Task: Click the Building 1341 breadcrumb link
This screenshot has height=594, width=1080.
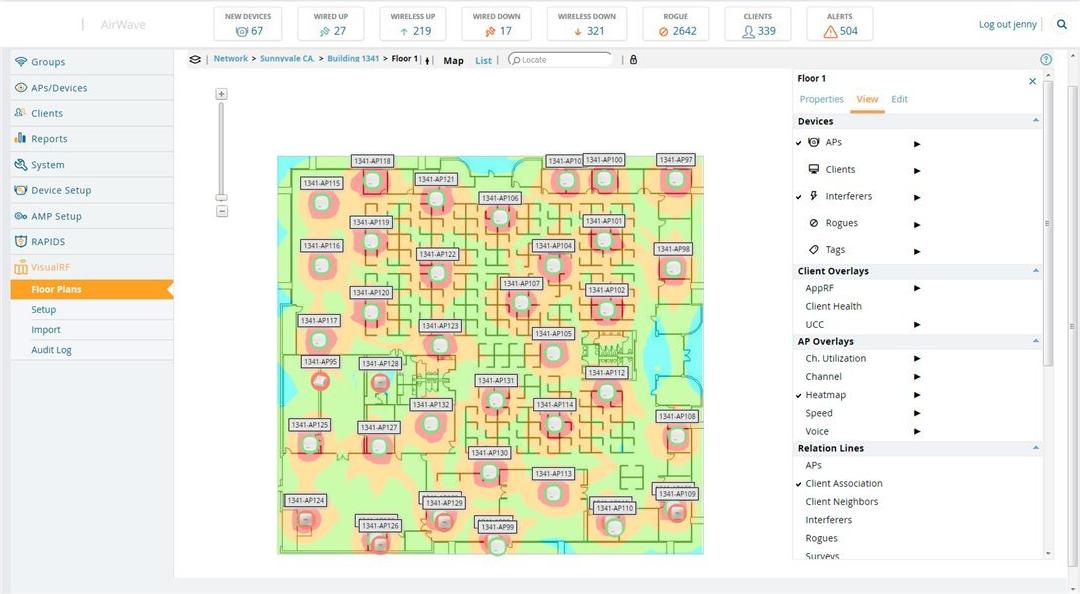Action: (x=353, y=59)
